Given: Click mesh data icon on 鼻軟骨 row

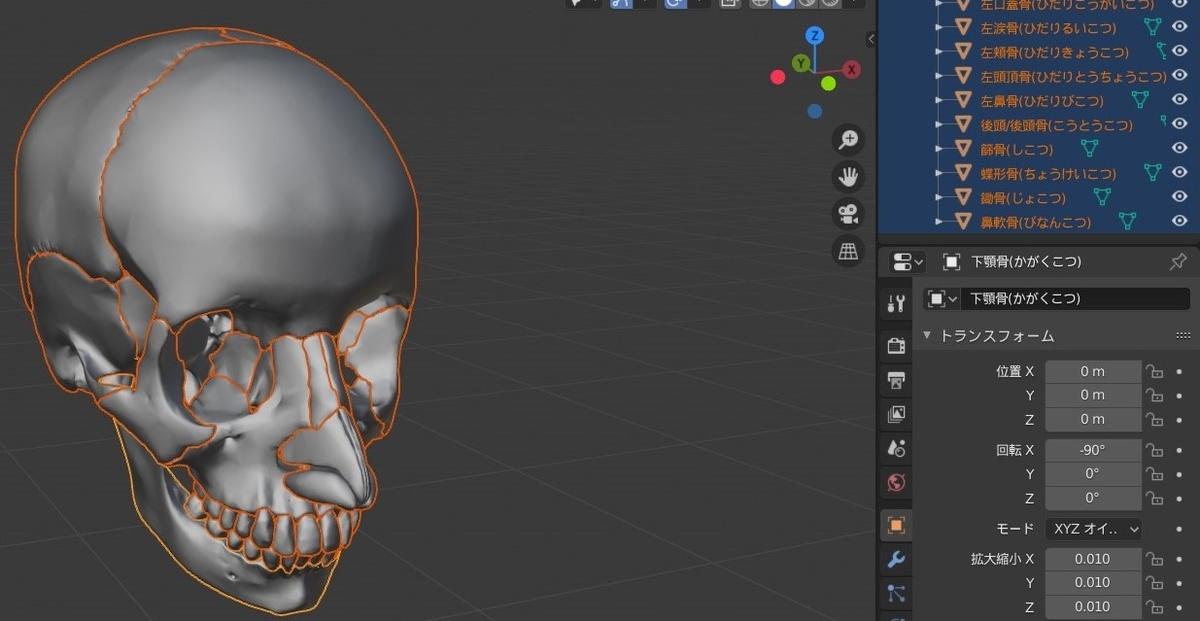Looking at the screenshot, I should [x=1127, y=221].
